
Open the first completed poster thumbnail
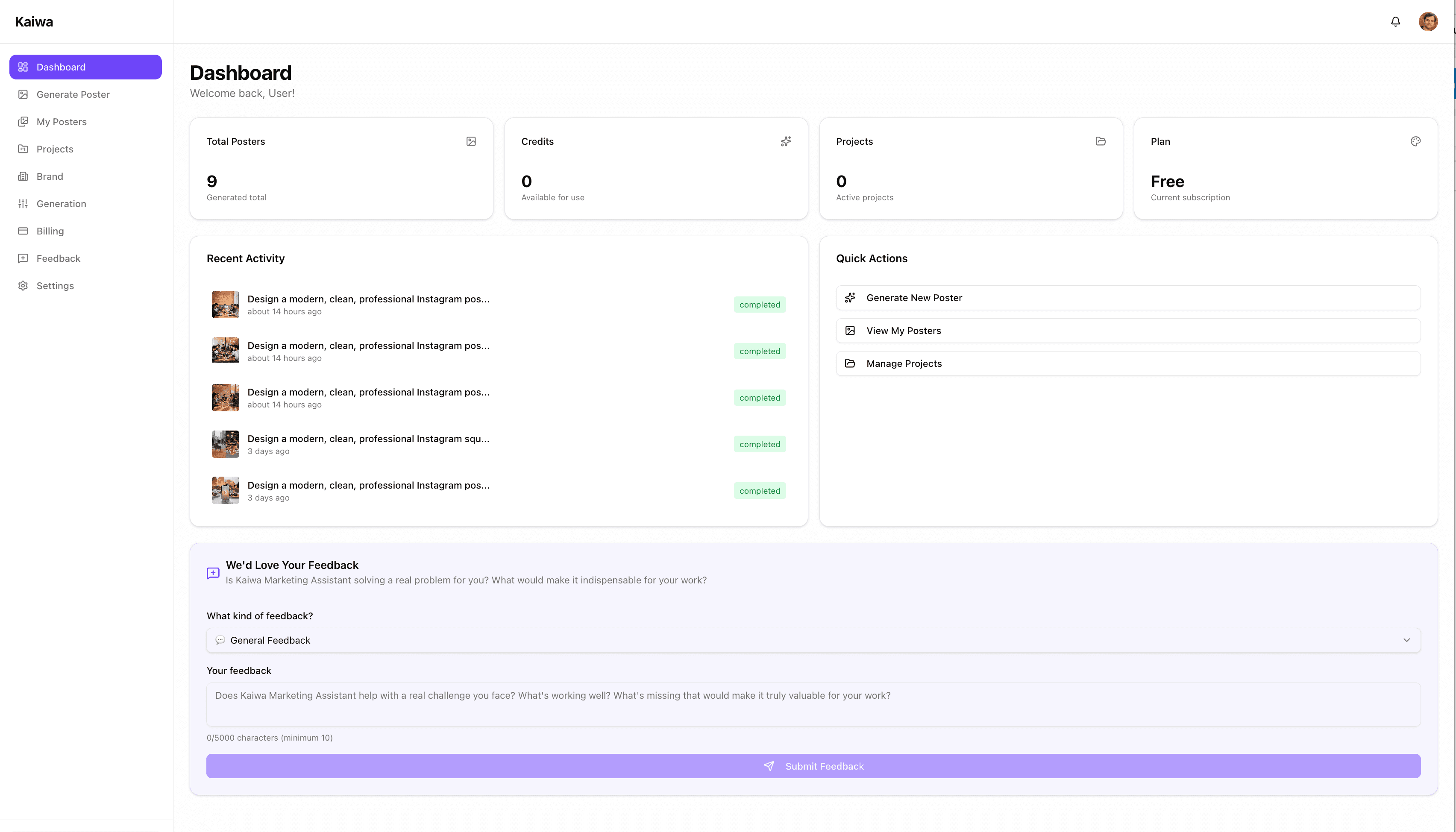[x=225, y=304]
